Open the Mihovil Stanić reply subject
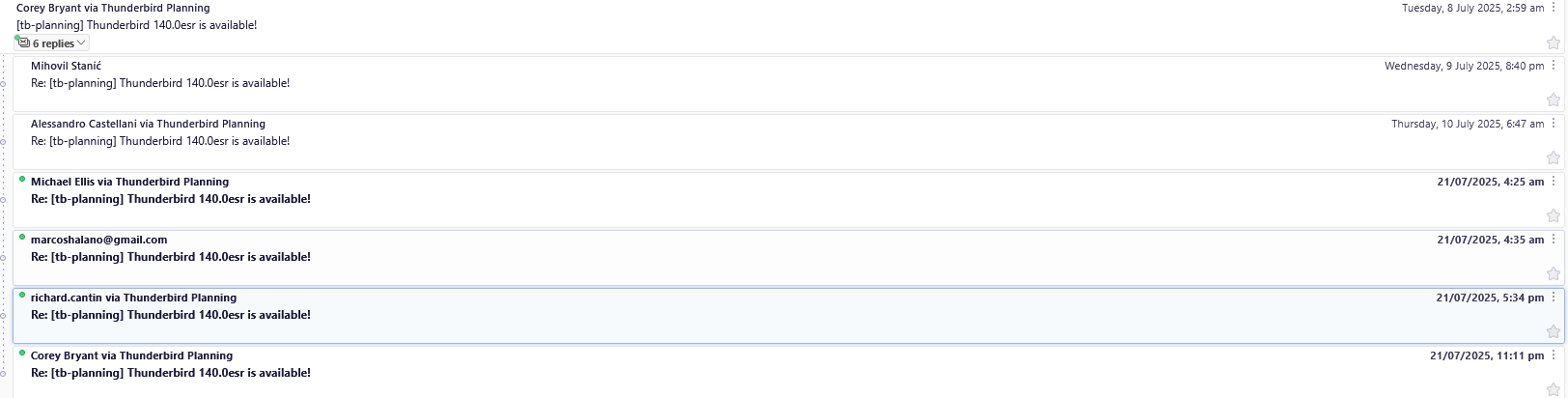Image resolution: width=1568 pixels, height=398 pixels. click(x=160, y=83)
